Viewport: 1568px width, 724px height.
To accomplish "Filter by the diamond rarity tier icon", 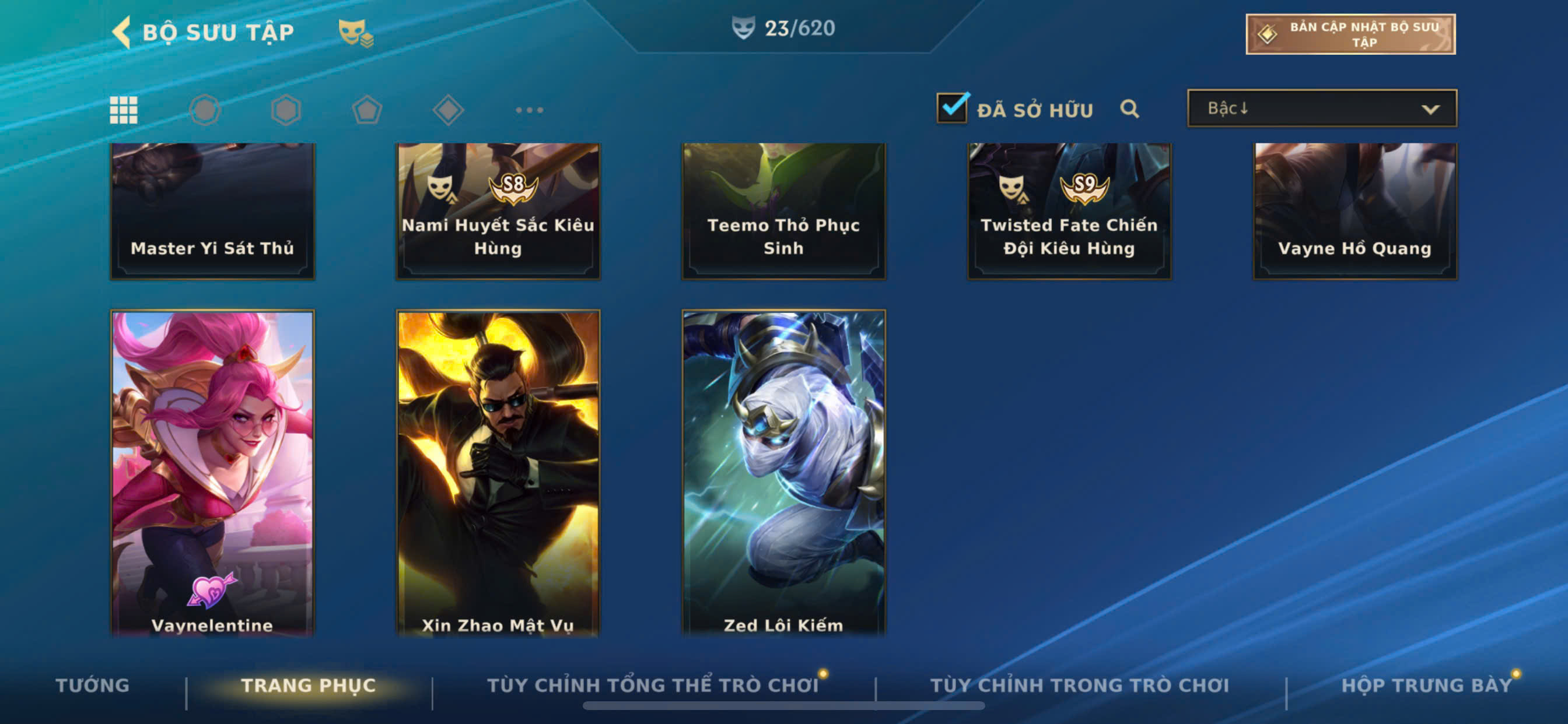I will pyautogui.click(x=449, y=110).
